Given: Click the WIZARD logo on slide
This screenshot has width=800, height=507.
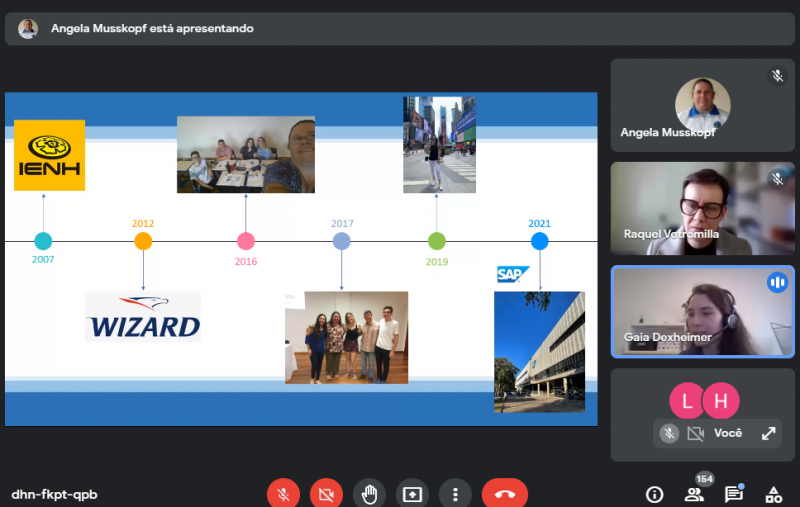Looking at the screenshot, I should [x=143, y=317].
